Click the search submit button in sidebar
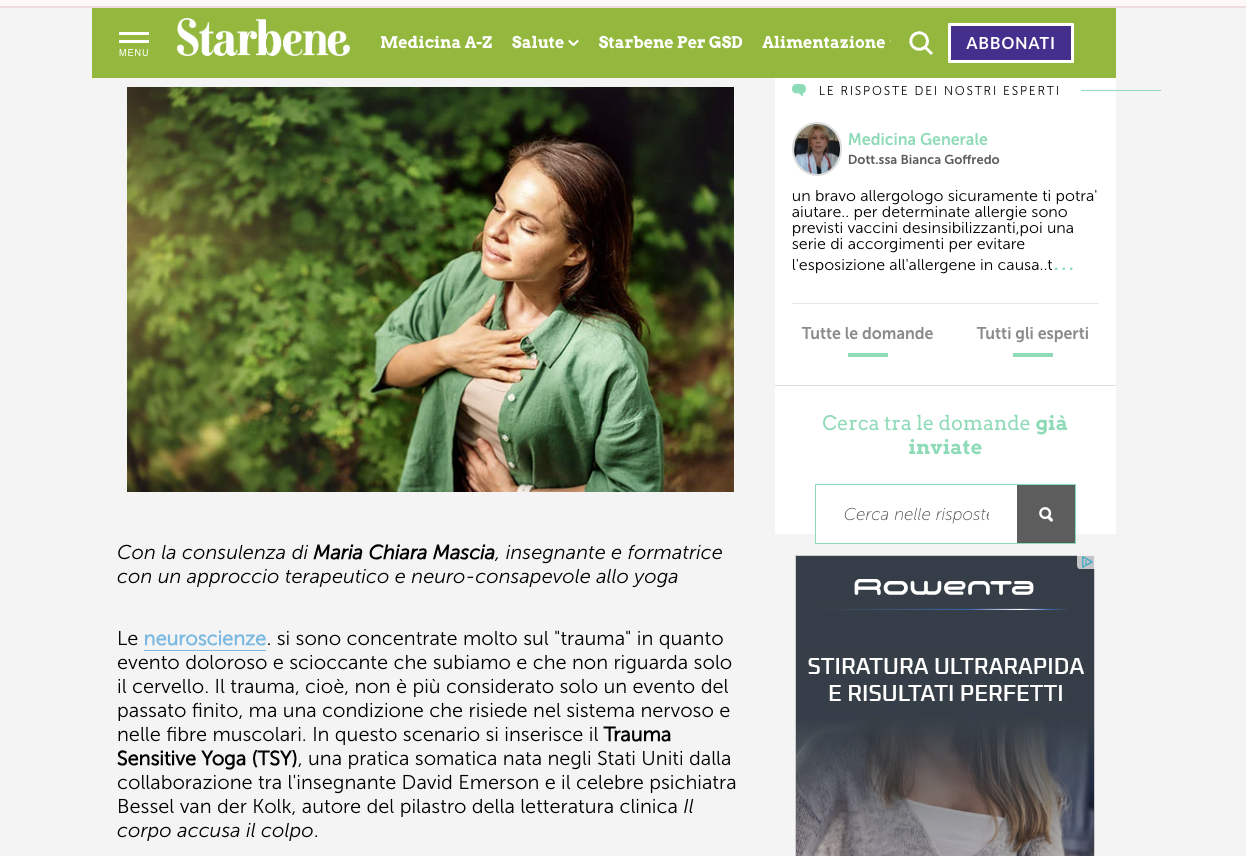Viewport: 1246px width, 856px height. coord(1046,514)
